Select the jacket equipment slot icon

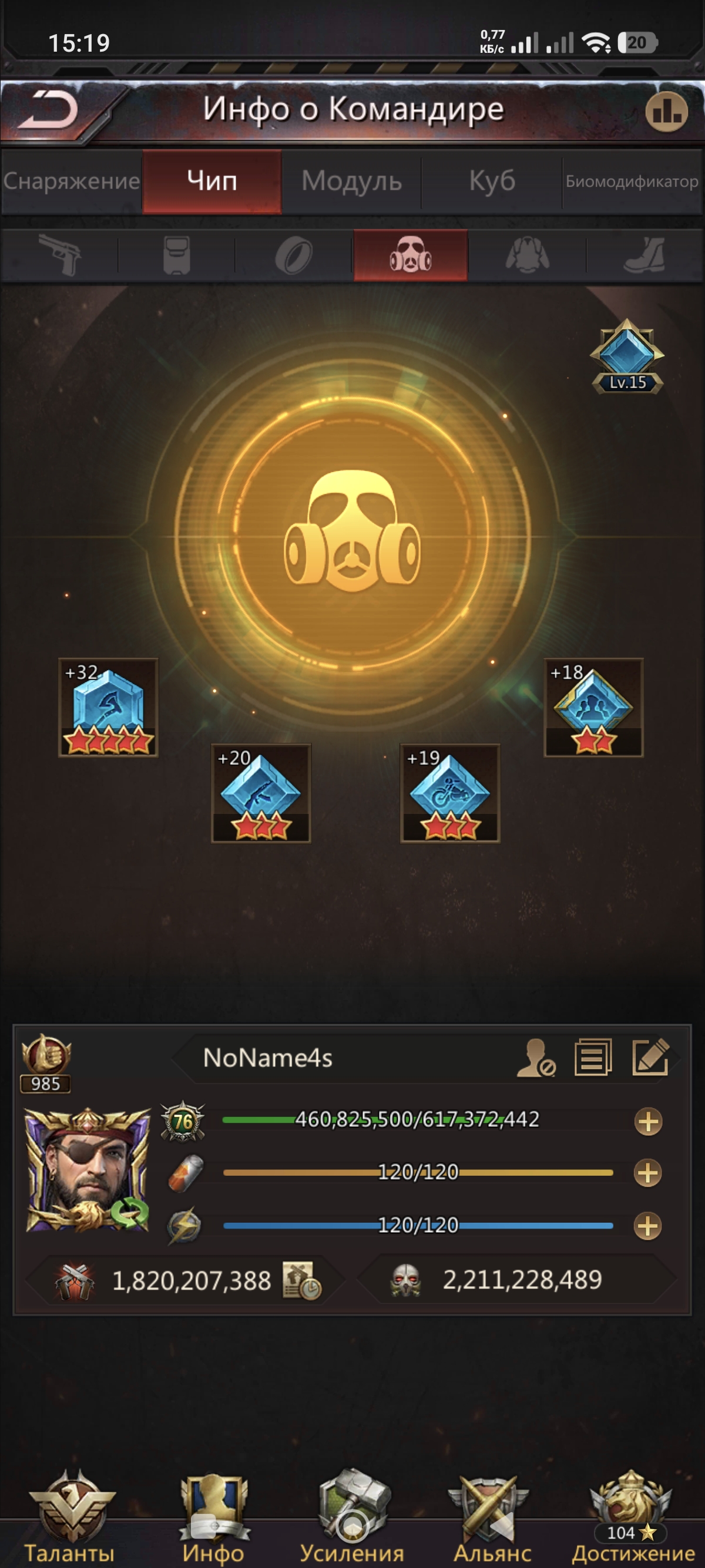pos(527,254)
